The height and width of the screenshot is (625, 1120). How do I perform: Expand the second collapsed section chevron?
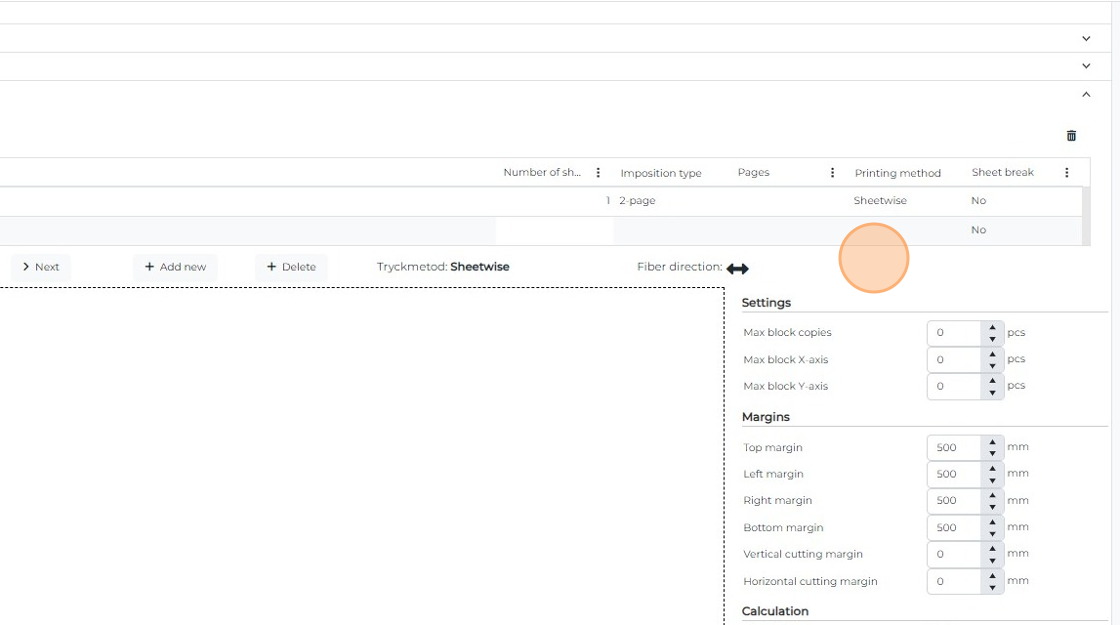(x=1086, y=66)
